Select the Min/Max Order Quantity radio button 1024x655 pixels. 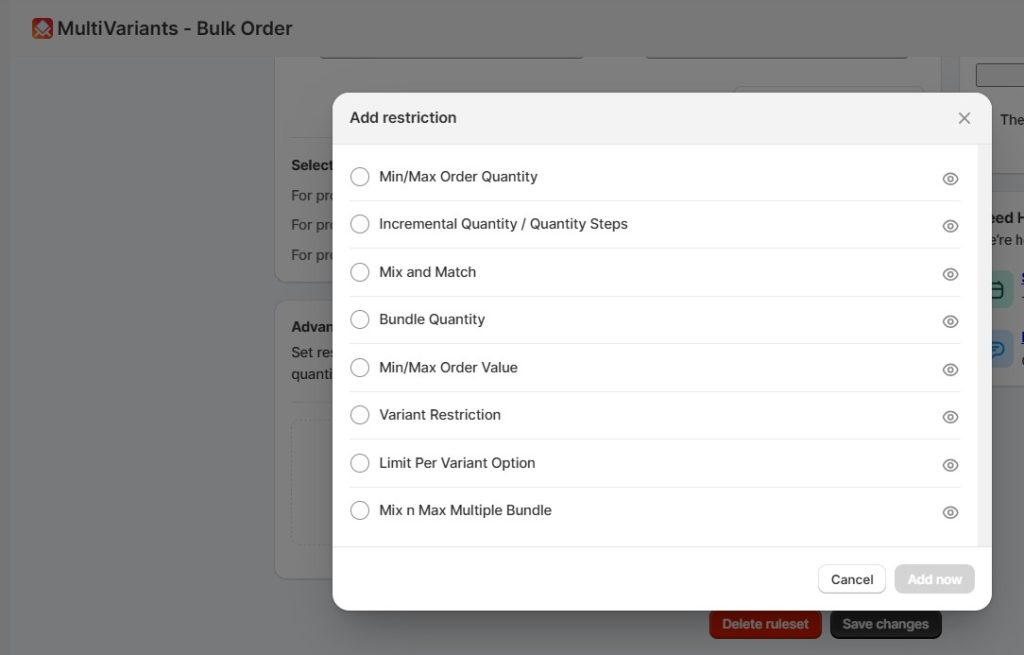click(360, 176)
